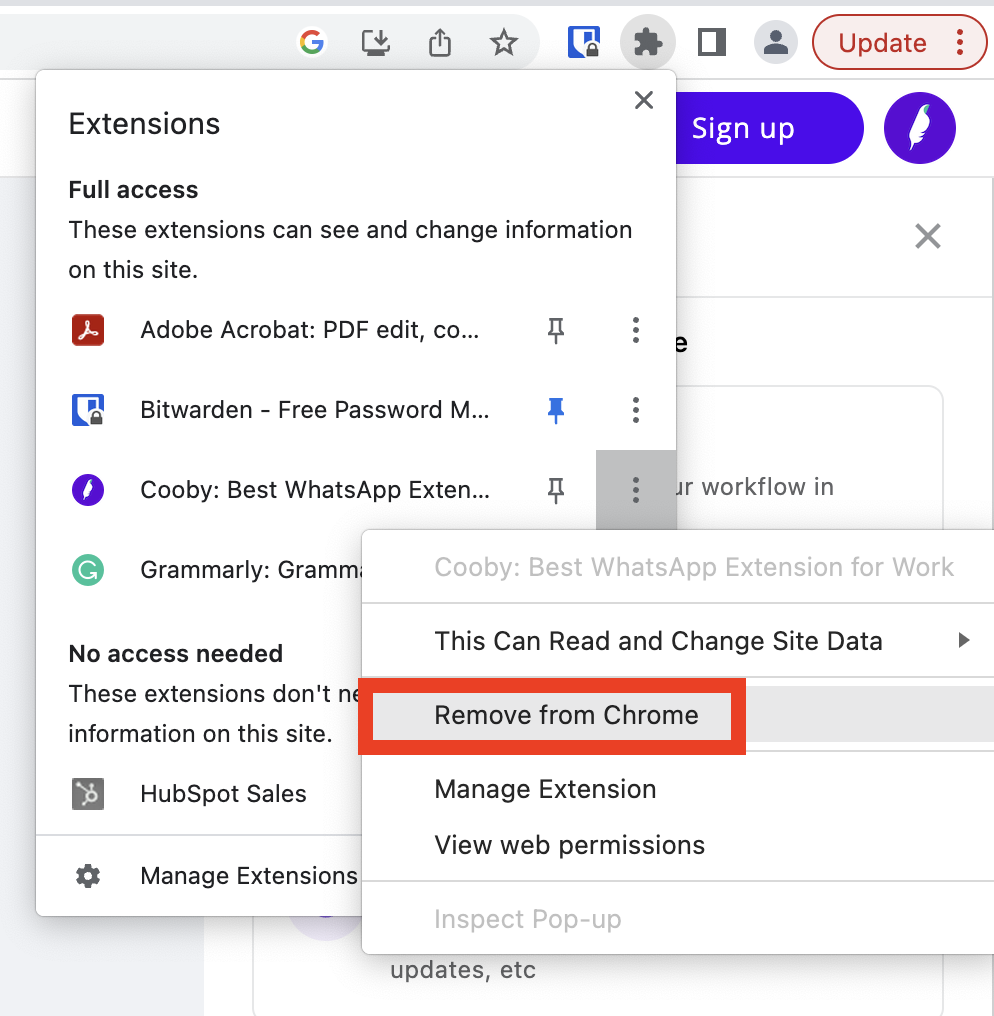Open the Chrome profile avatar

click(x=776, y=43)
